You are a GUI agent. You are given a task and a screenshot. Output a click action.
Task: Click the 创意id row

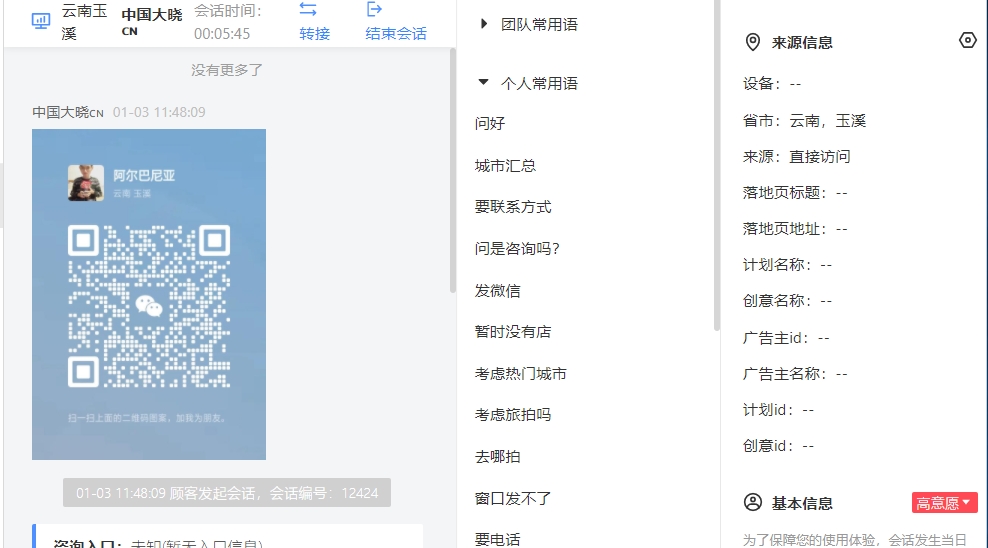(x=779, y=446)
